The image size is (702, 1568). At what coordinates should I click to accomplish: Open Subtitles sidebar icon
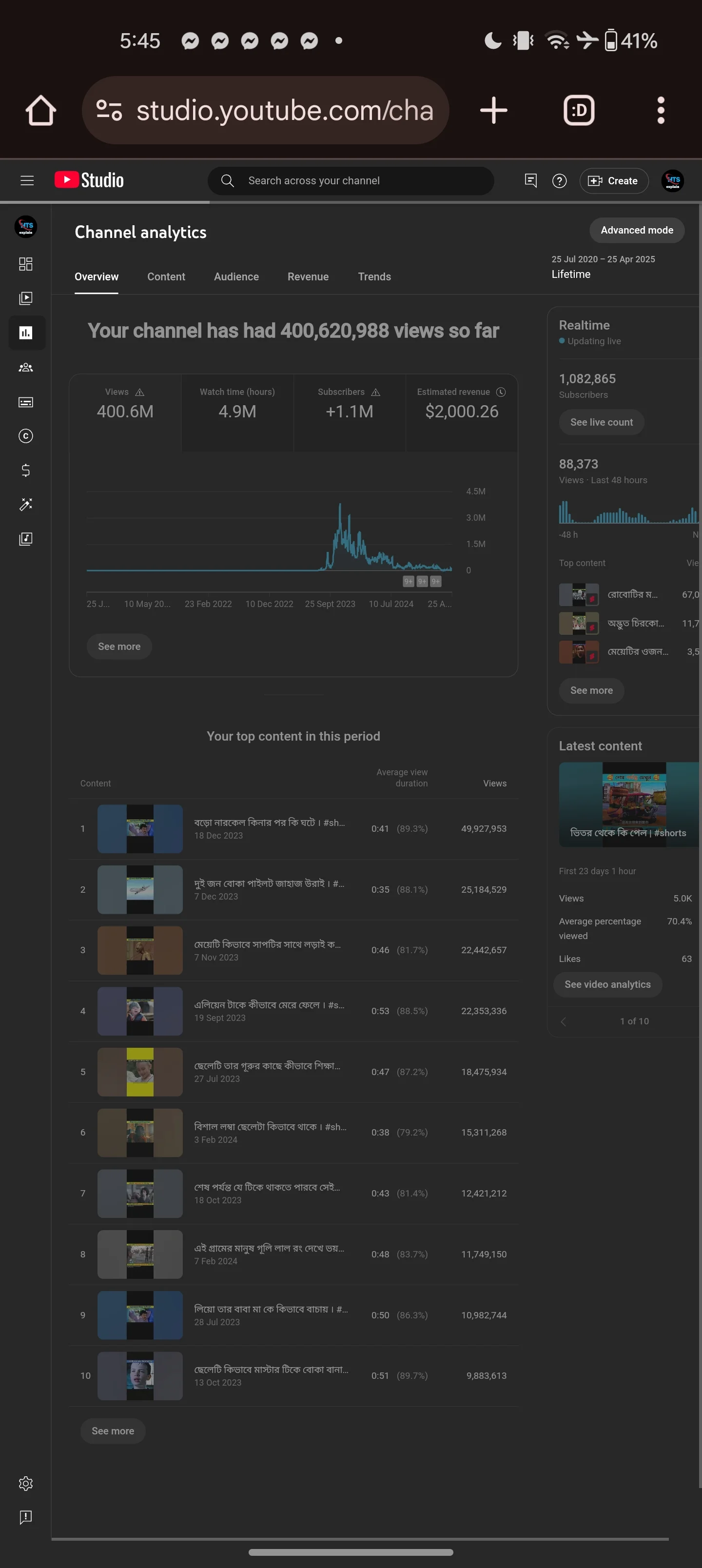(x=25, y=402)
